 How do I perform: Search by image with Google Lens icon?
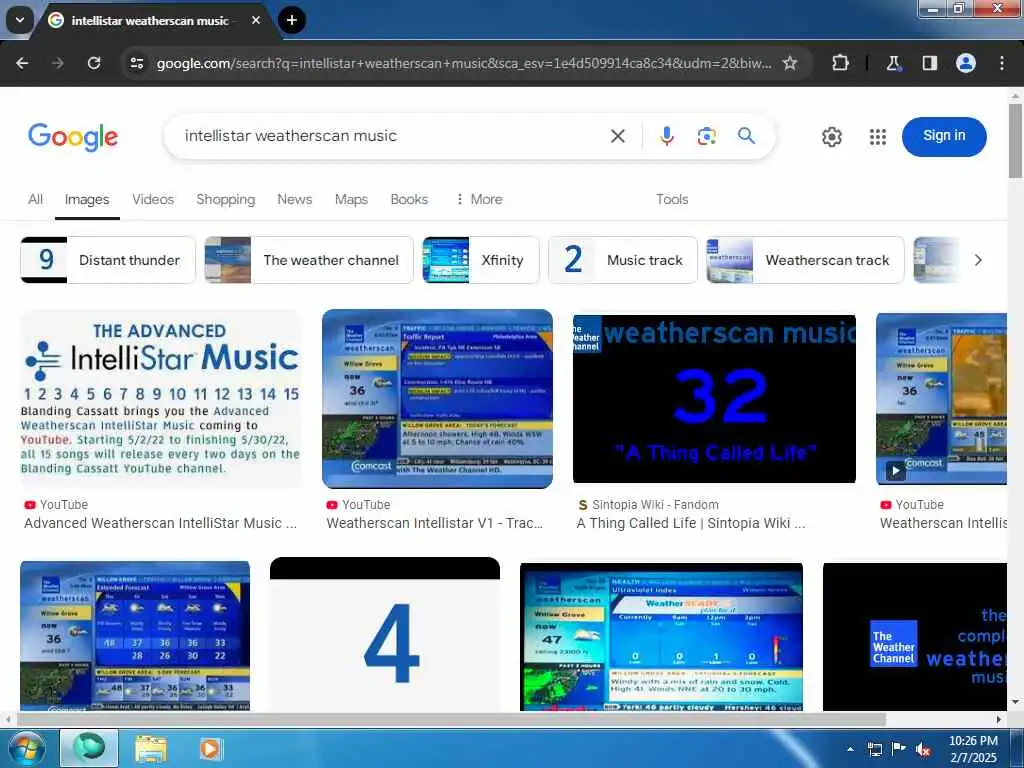point(706,136)
